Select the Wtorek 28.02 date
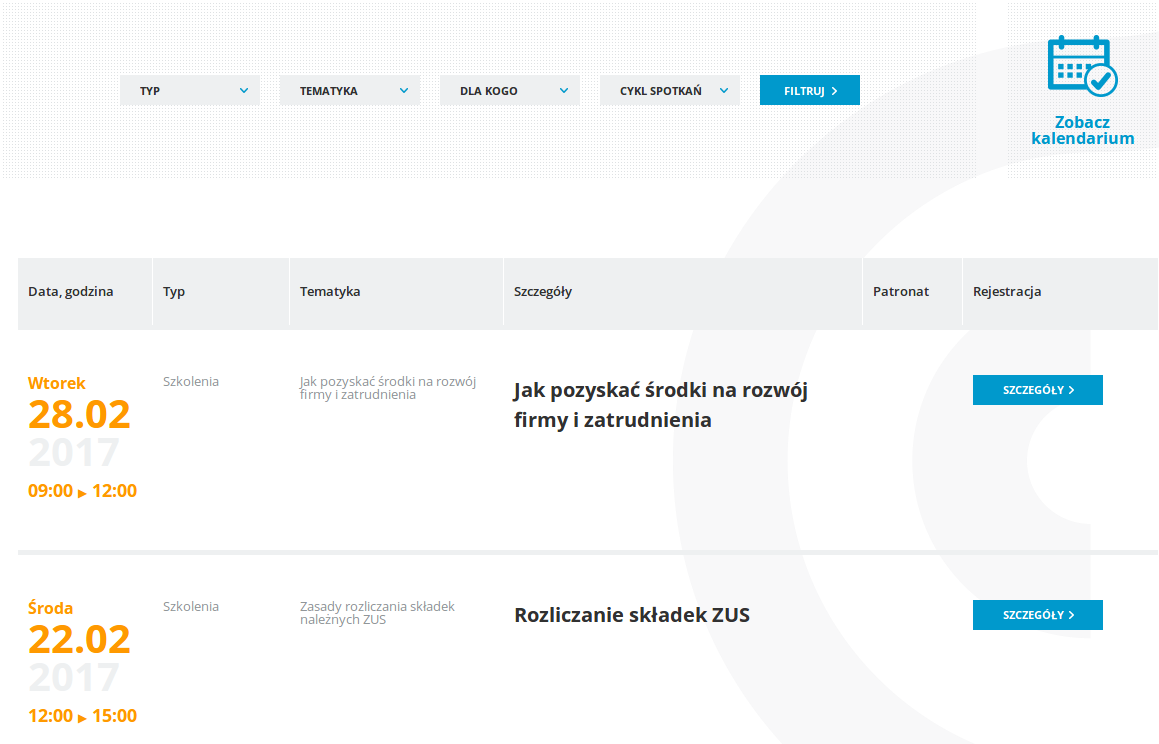This screenshot has height=744, width=1159. 79,403
